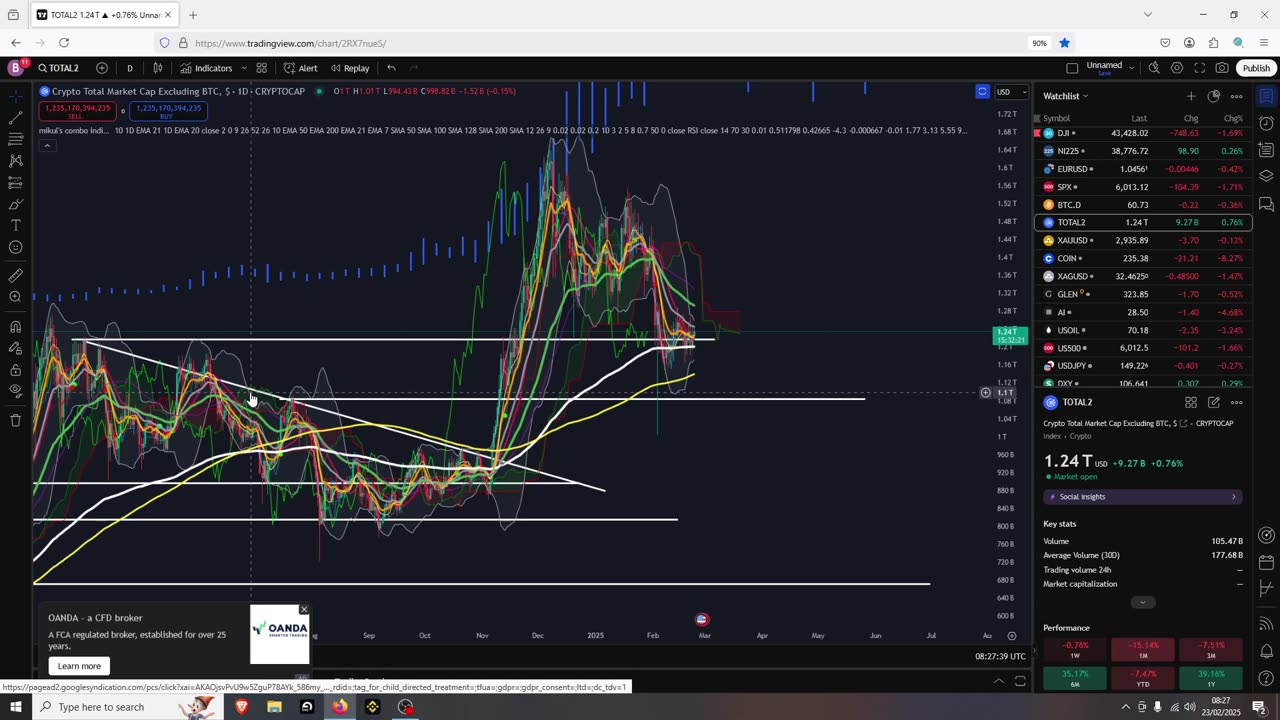The image size is (1280, 720).
Task: Select the zoom in tool
Action: click(x=15, y=297)
